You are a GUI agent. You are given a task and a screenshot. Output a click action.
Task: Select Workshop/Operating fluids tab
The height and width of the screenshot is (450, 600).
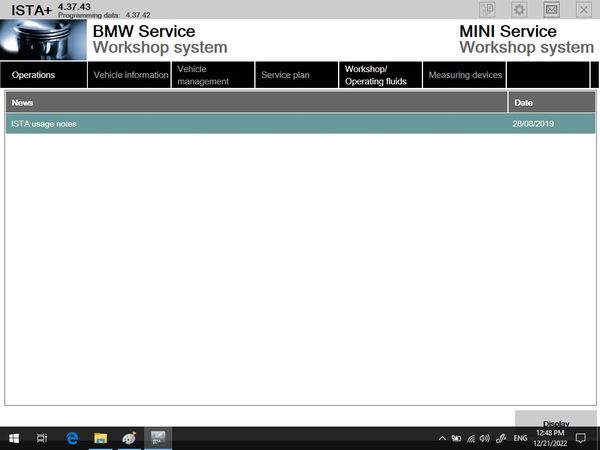click(381, 75)
